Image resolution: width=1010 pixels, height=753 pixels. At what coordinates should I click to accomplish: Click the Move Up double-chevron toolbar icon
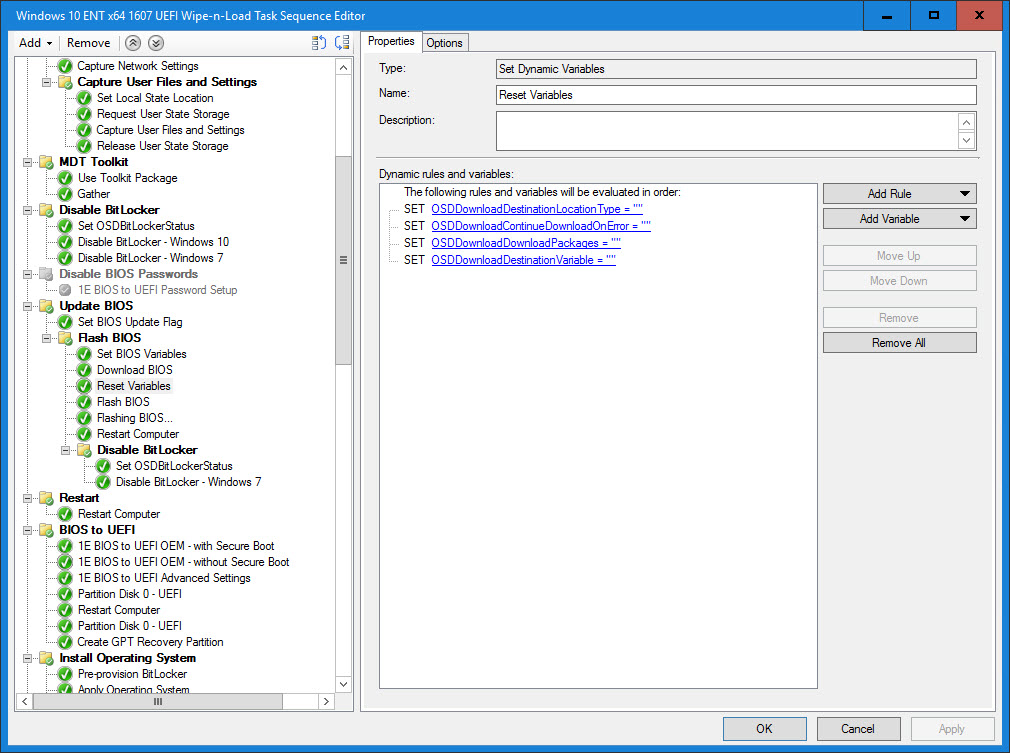tap(134, 43)
